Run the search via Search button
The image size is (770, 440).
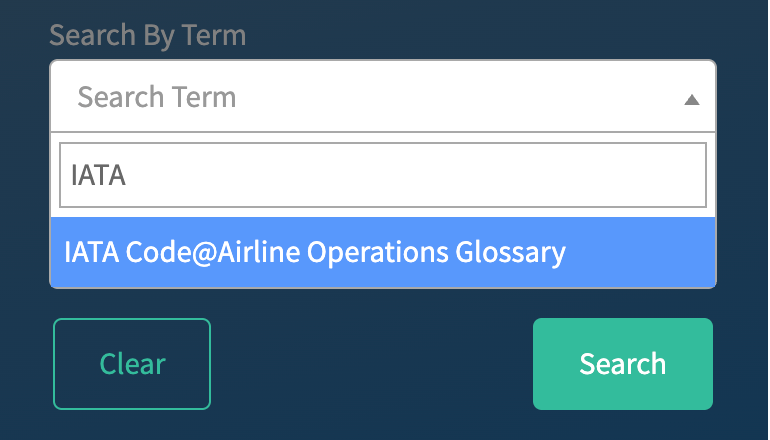[x=622, y=363]
